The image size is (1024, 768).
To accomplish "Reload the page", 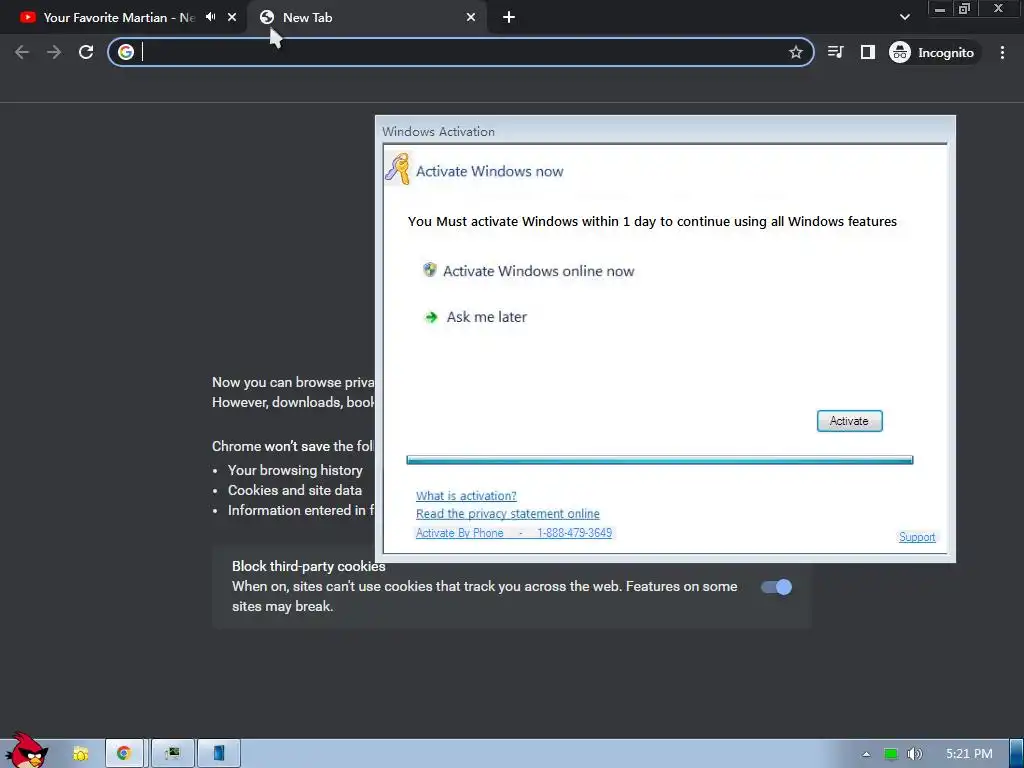I will [x=86, y=52].
